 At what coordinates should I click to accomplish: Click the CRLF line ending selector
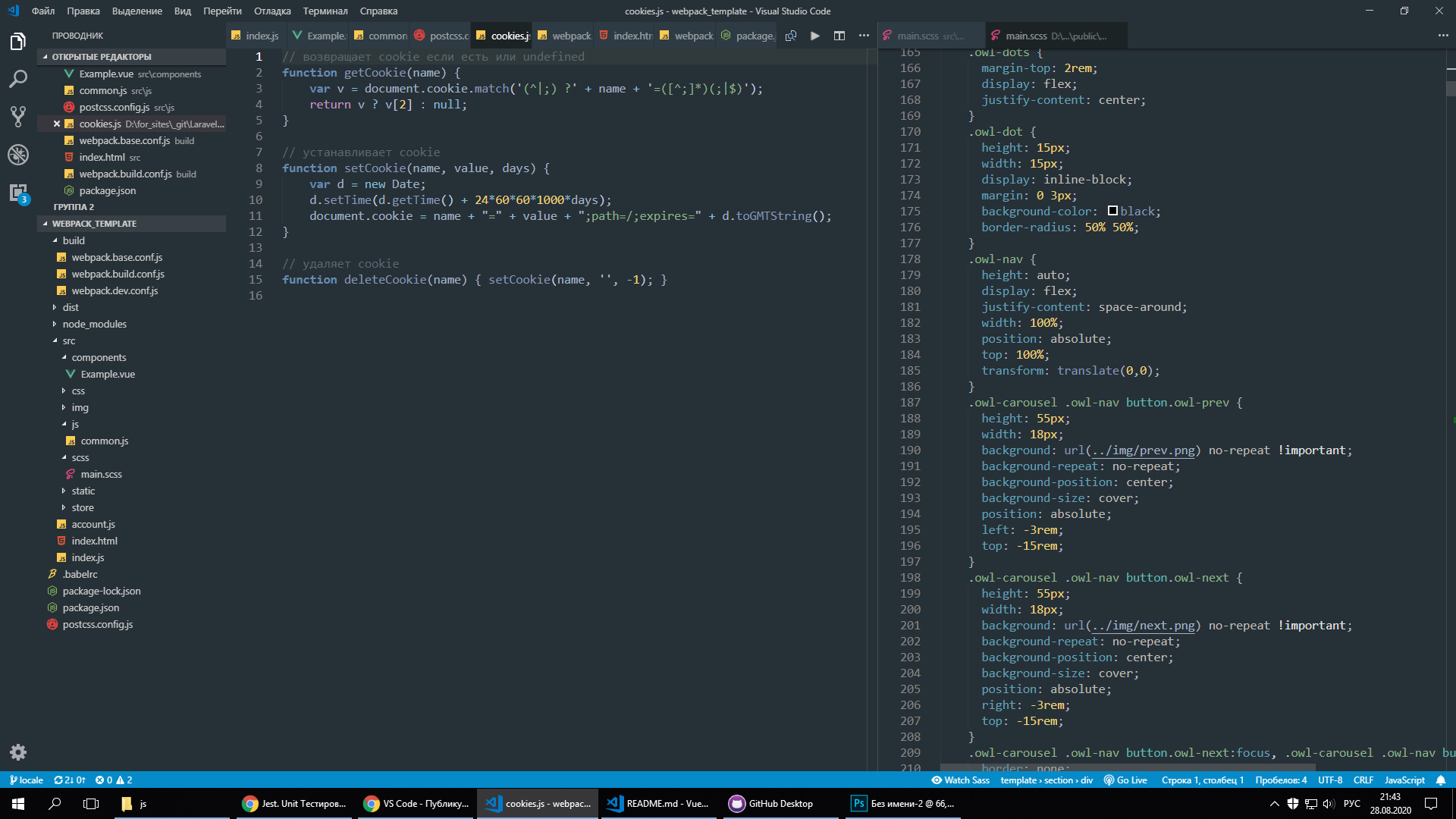click(x=1363, y=780)
